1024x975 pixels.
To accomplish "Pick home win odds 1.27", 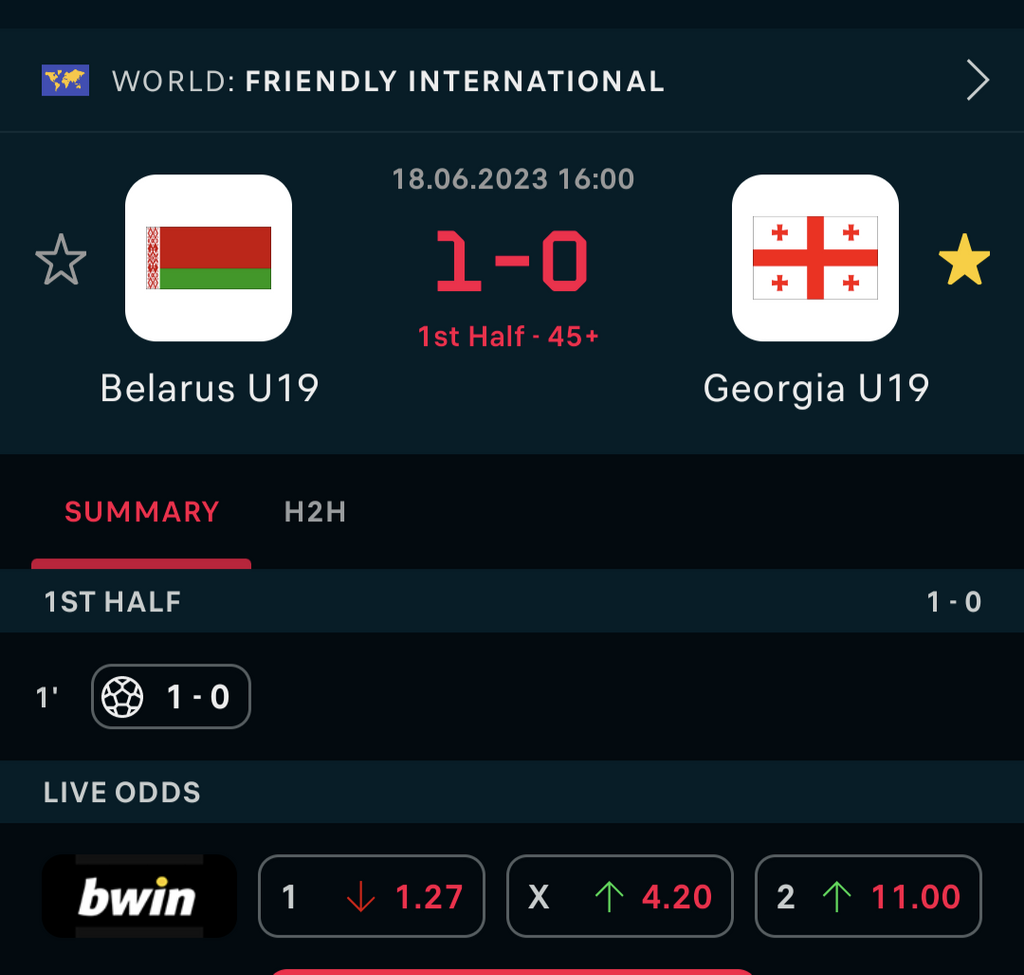I will 371,896.
